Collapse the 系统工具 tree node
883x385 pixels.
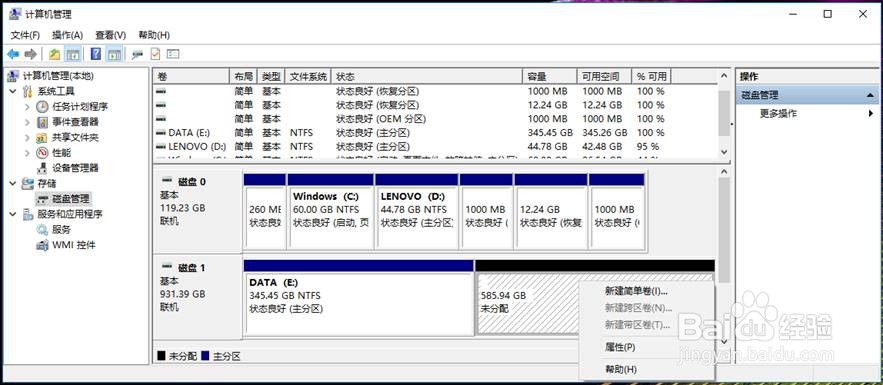coord(13,91)
